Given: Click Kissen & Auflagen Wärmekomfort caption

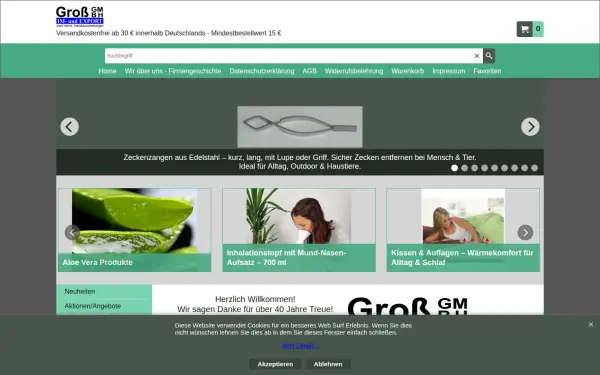Looking at the screenshot, I should [x=463, y=258].
